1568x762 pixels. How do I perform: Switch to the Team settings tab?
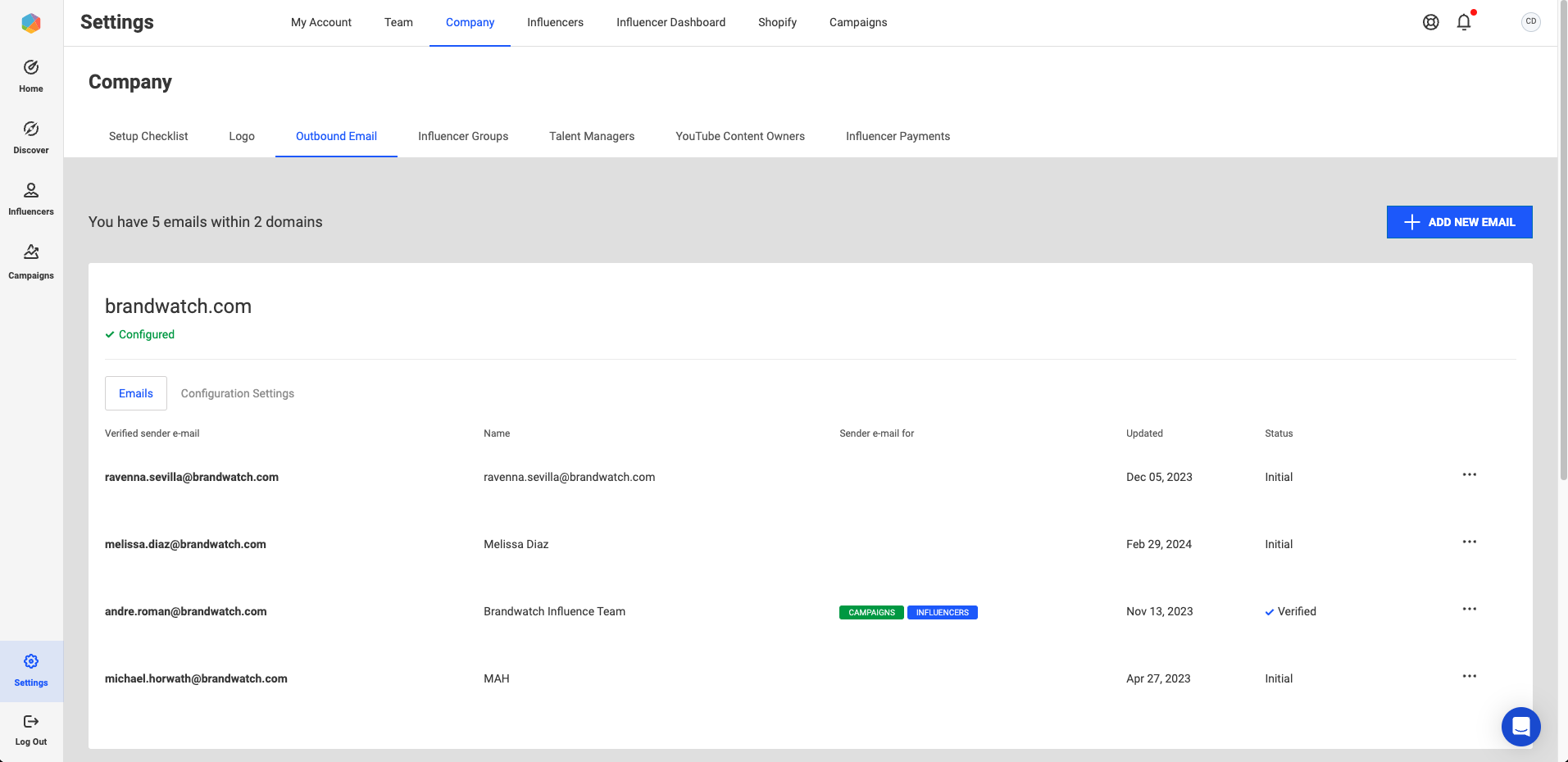[398, 22]
